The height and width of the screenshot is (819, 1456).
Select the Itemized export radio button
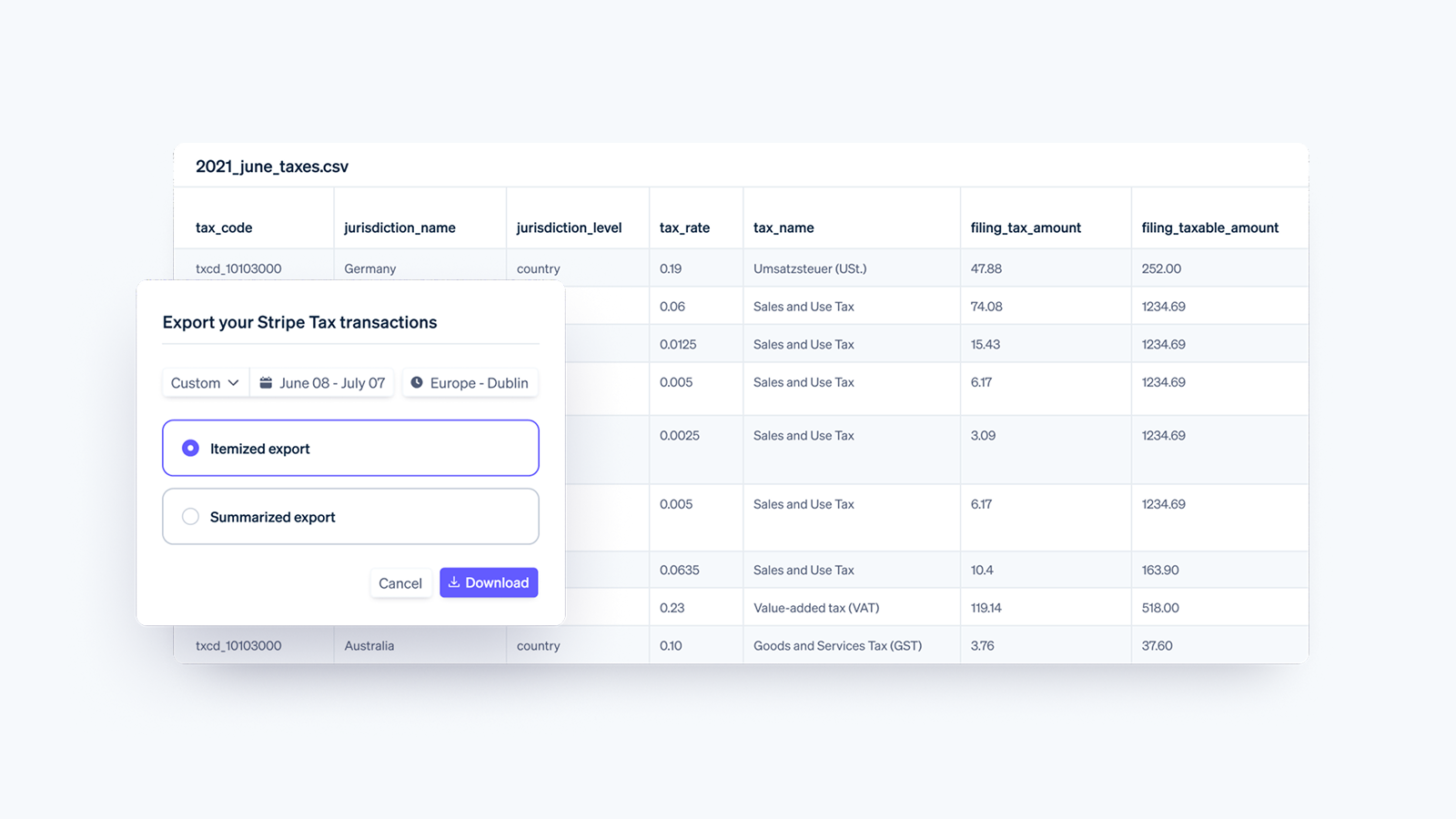(x=190, y=448)
